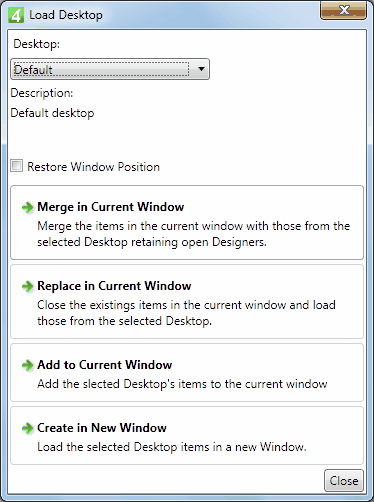Click the green arrow beside Create in New Window

tap(28, 428)
